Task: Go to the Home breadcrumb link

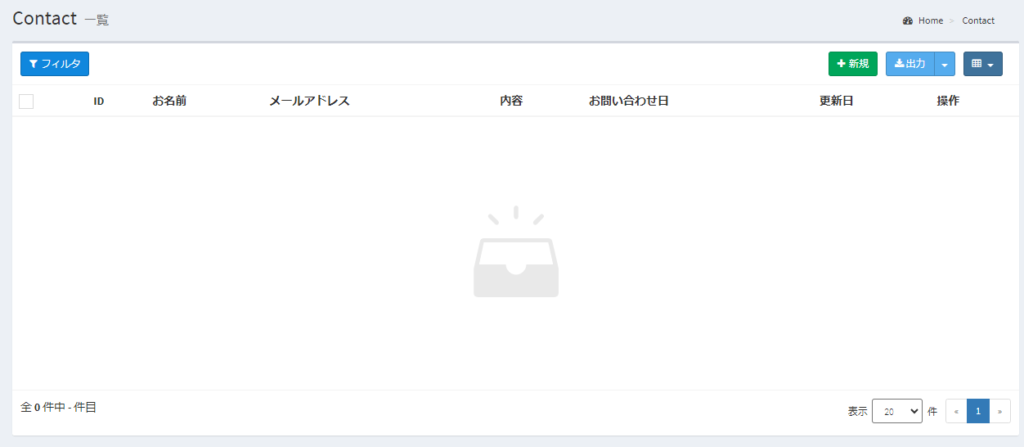Action: [x=930, y=20]
